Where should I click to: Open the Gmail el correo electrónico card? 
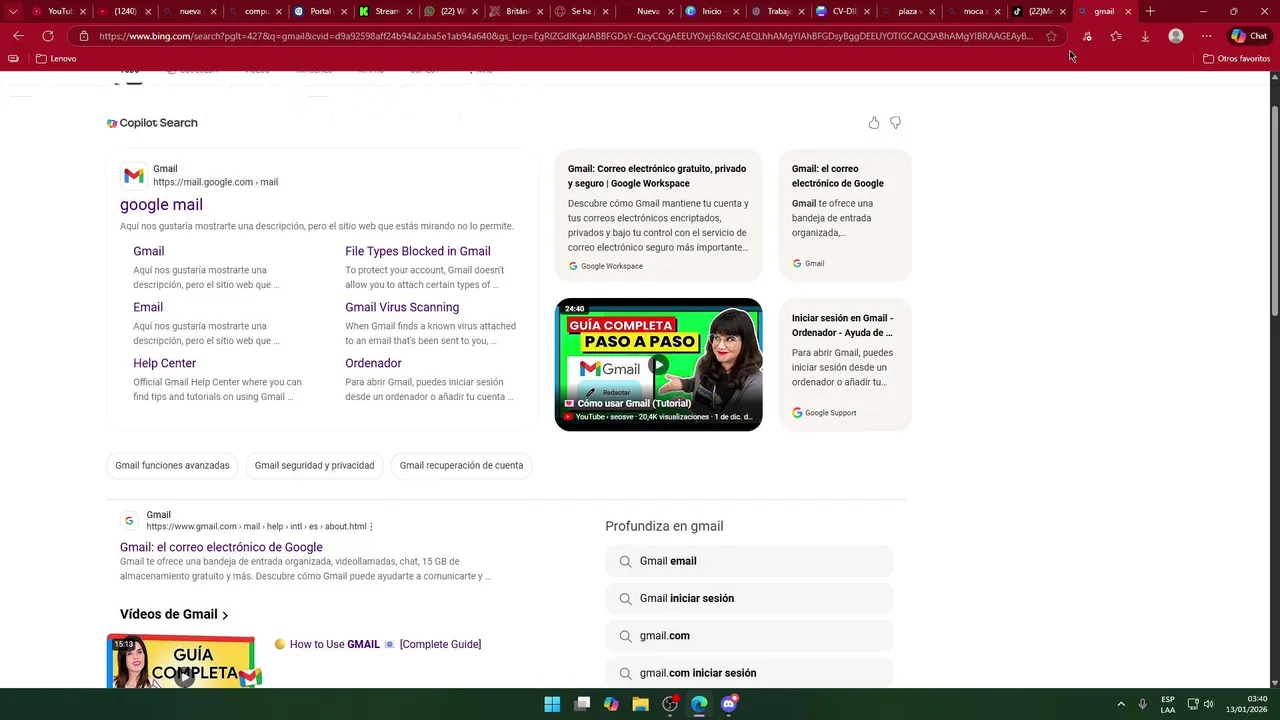pos(845,215)
